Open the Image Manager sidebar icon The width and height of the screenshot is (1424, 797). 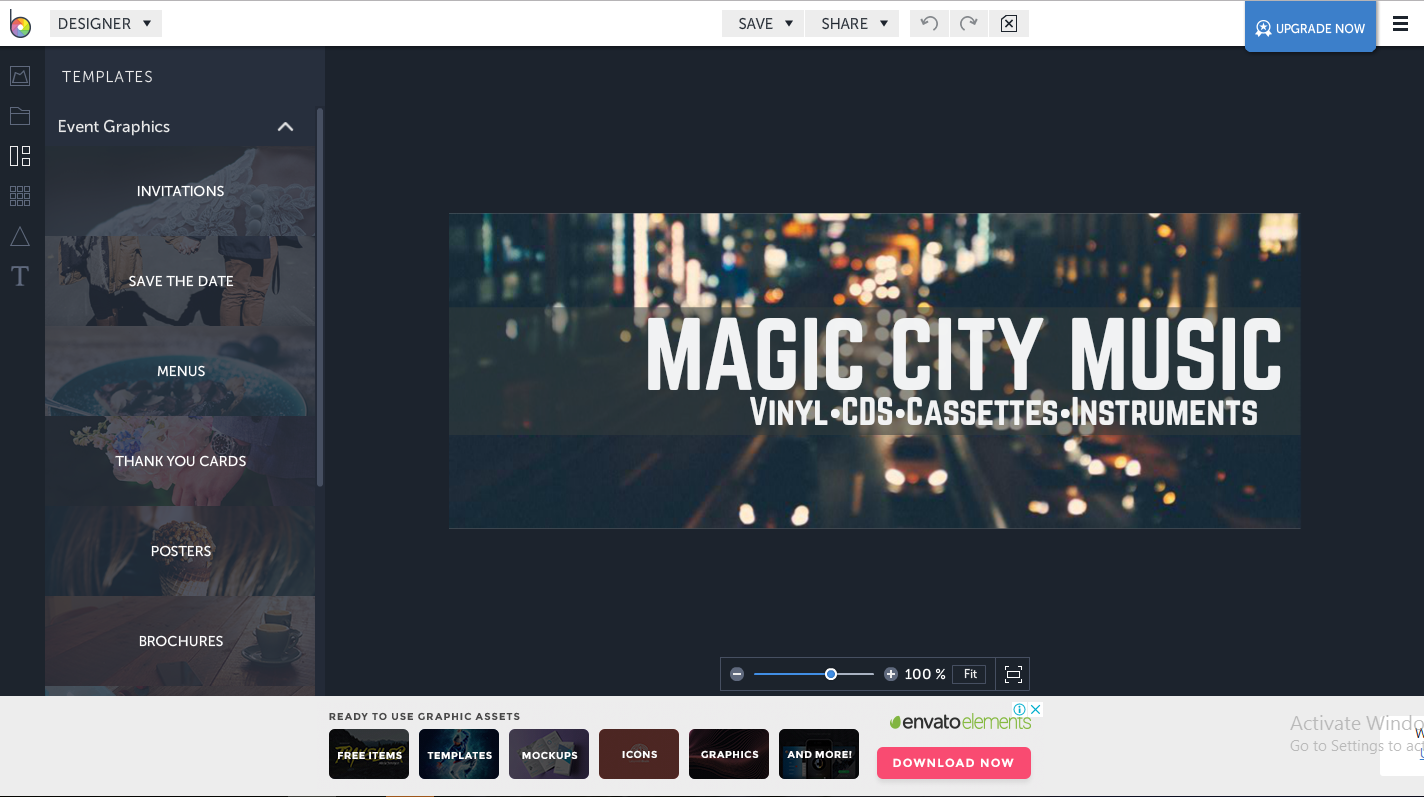[x=20, y=76]
